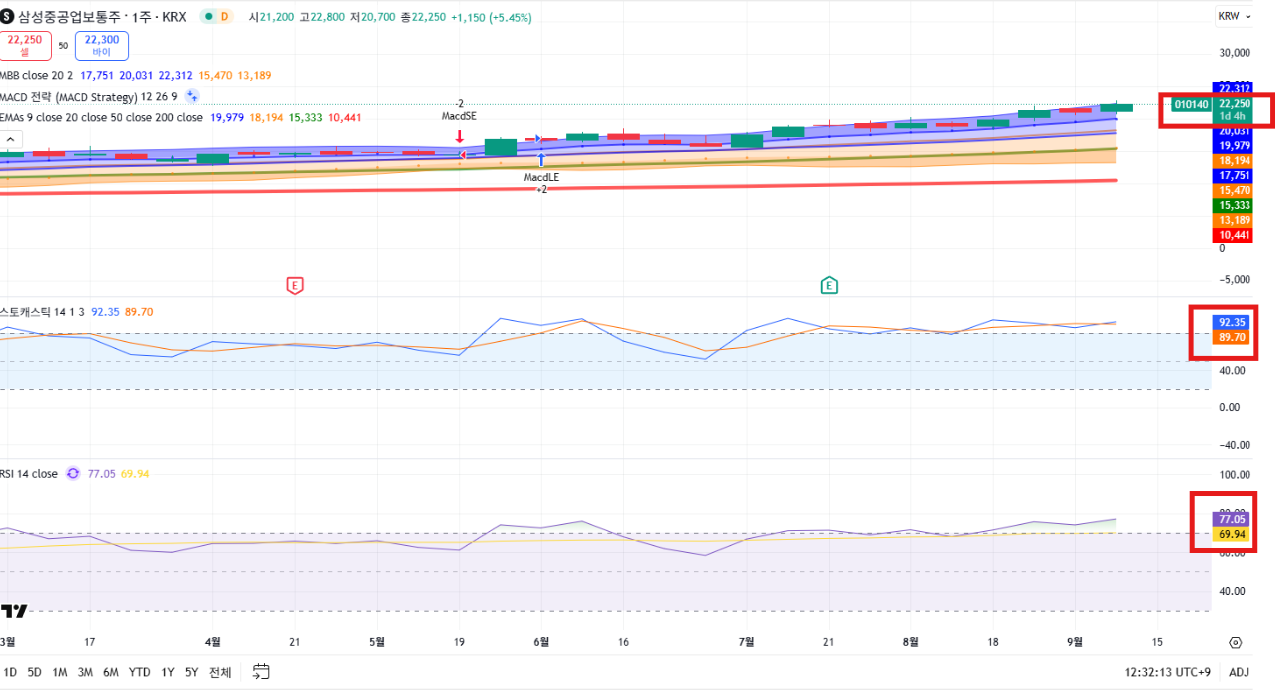Select the RSI 14 close legend
Image resolution: width=1275 pixels, height=690 pixels.
(x=29, y=474)
